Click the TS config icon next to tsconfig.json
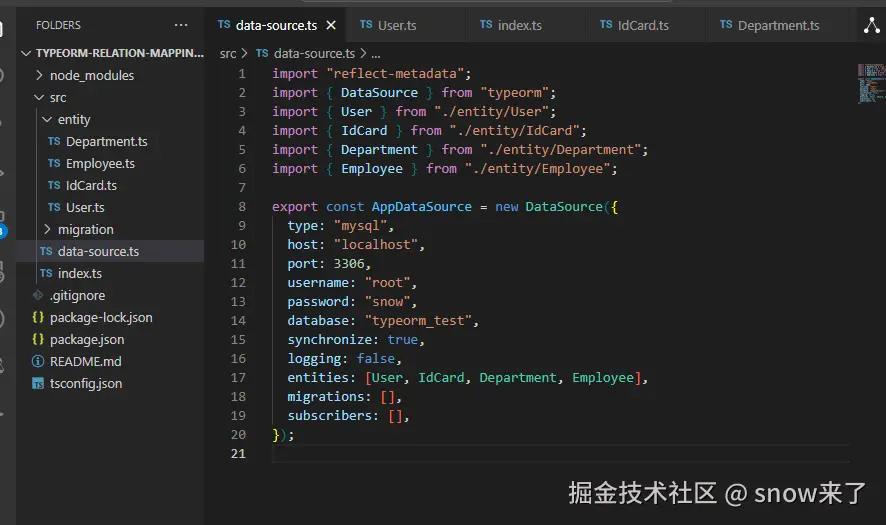 (x=38, y=384)
